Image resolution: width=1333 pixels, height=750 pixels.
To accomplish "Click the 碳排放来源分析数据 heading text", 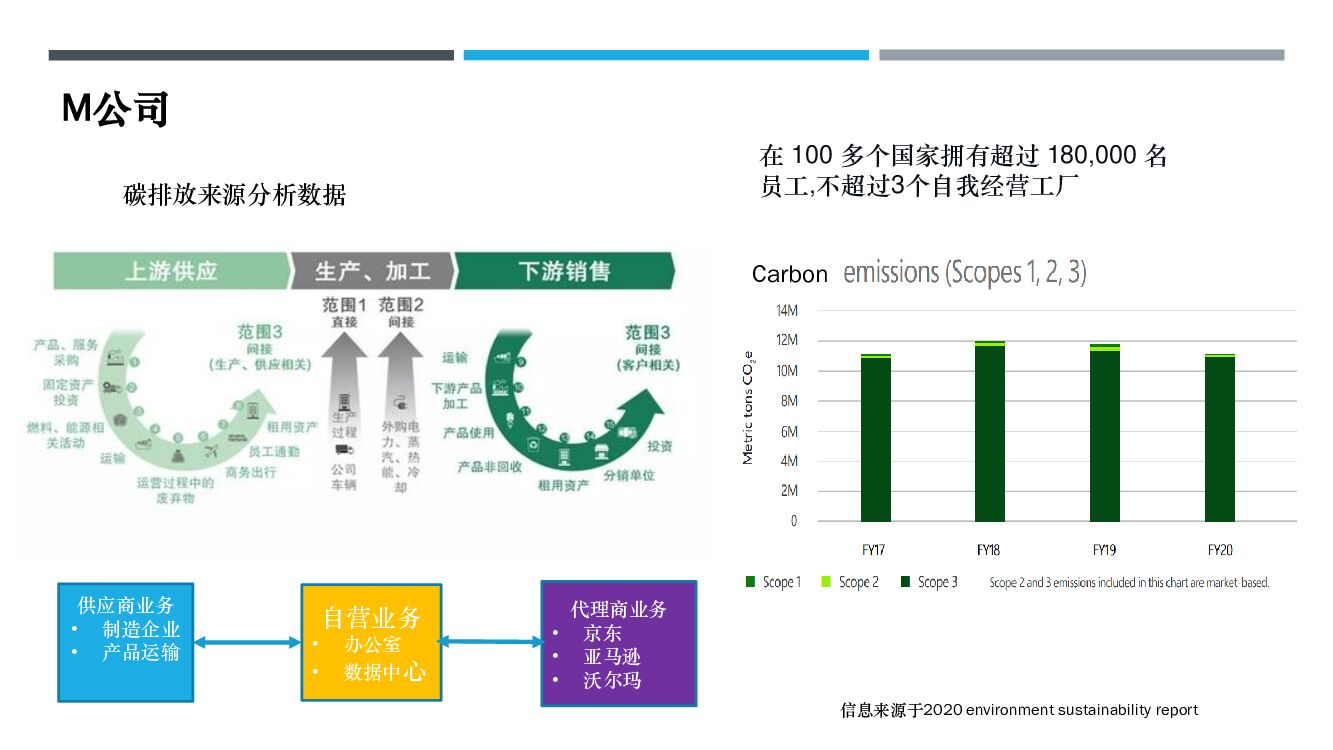I will tap(234, 195).
